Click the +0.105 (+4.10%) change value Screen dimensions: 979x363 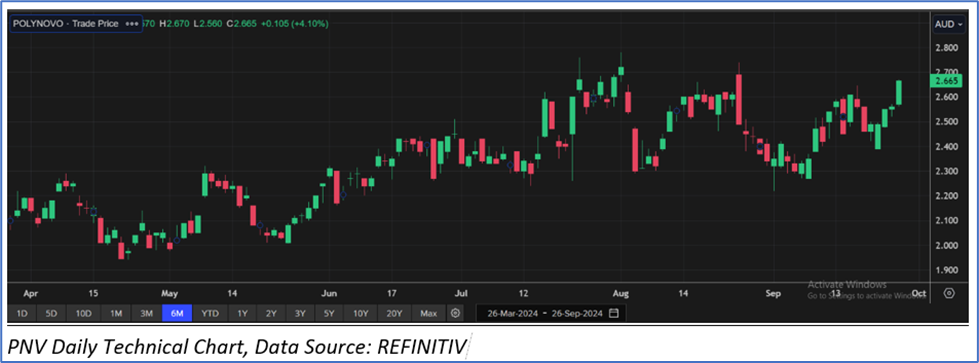(296, 24)
